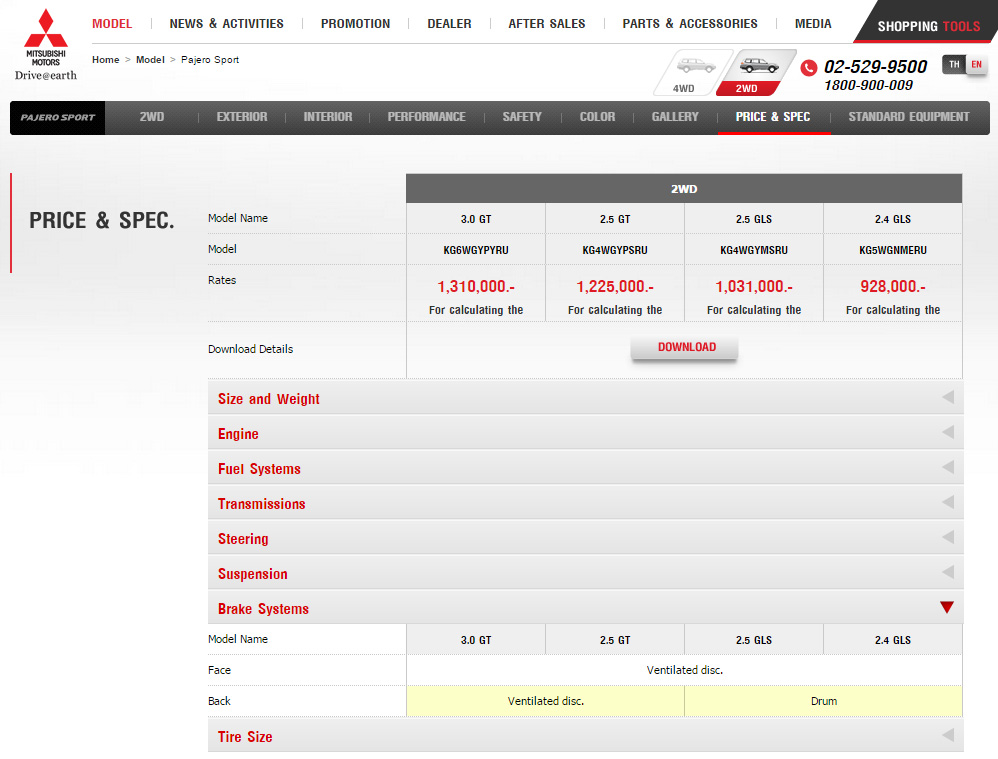Open the DEALER menu
The image size is (998, 759).
(449, 24)
